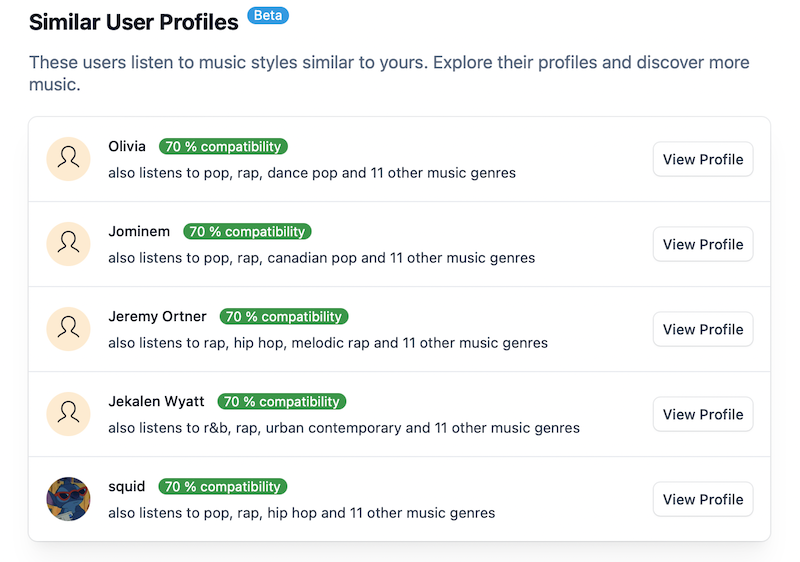
Task: Click the Similar User Profiles heading
Action: [134, 21]
